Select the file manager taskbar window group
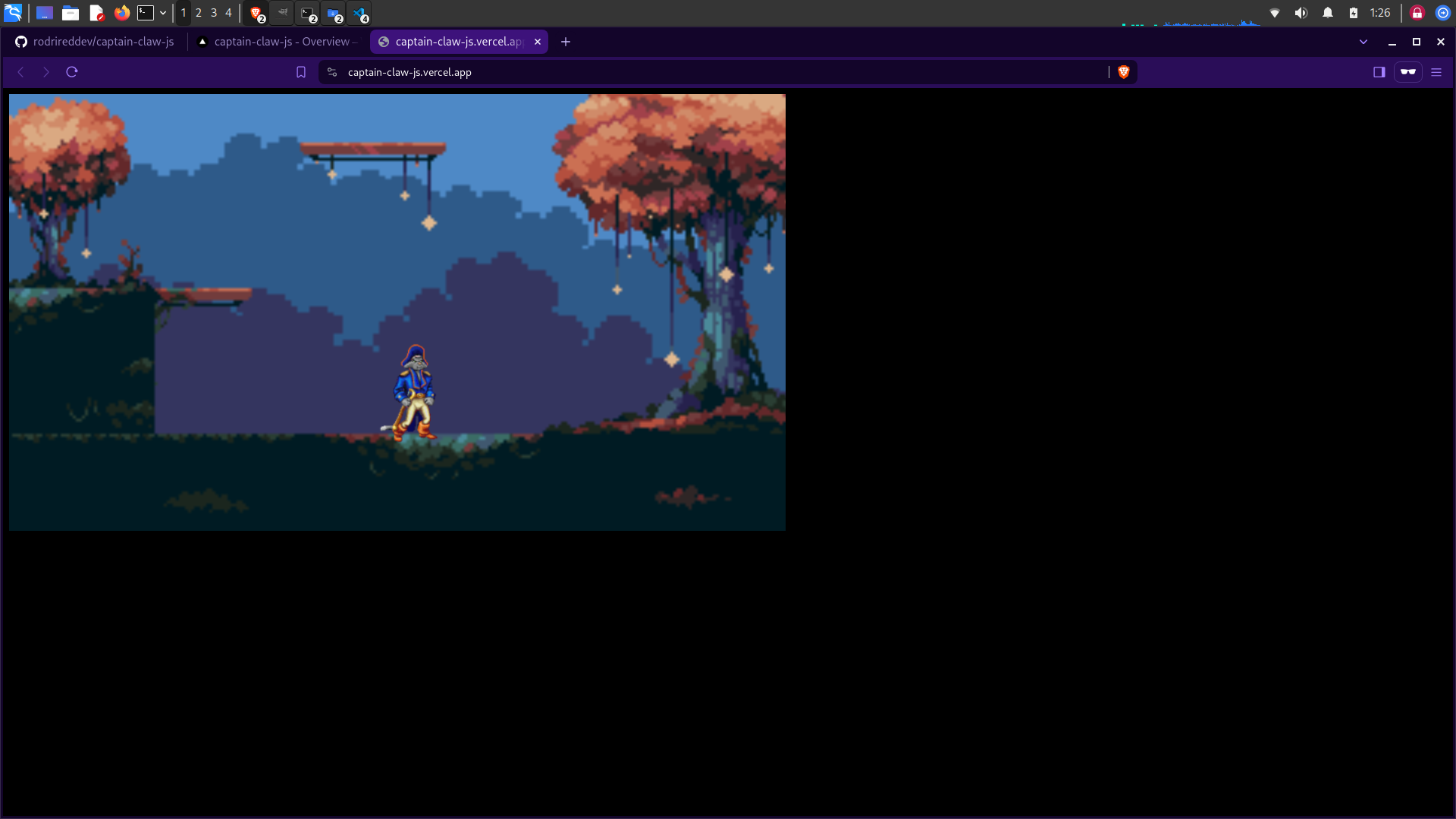The height and width of the screenshot is (819, 1456). (334, 14)
